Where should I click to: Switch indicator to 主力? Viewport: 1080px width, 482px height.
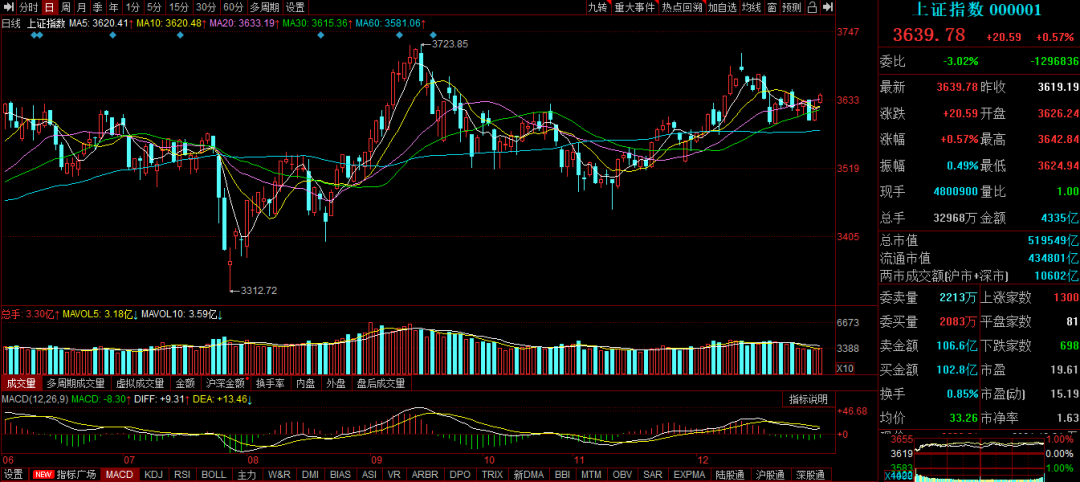247,474
